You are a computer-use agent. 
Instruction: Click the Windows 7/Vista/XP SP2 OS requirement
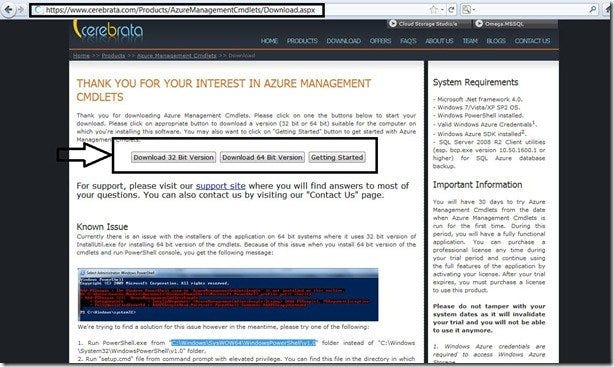[x=477, y=107]
